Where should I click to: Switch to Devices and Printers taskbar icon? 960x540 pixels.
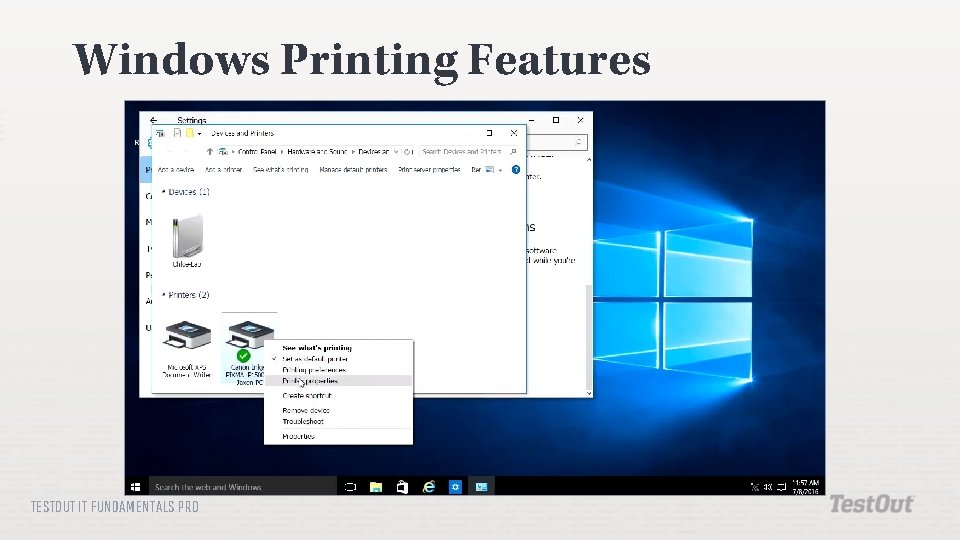tap(481, 487)
